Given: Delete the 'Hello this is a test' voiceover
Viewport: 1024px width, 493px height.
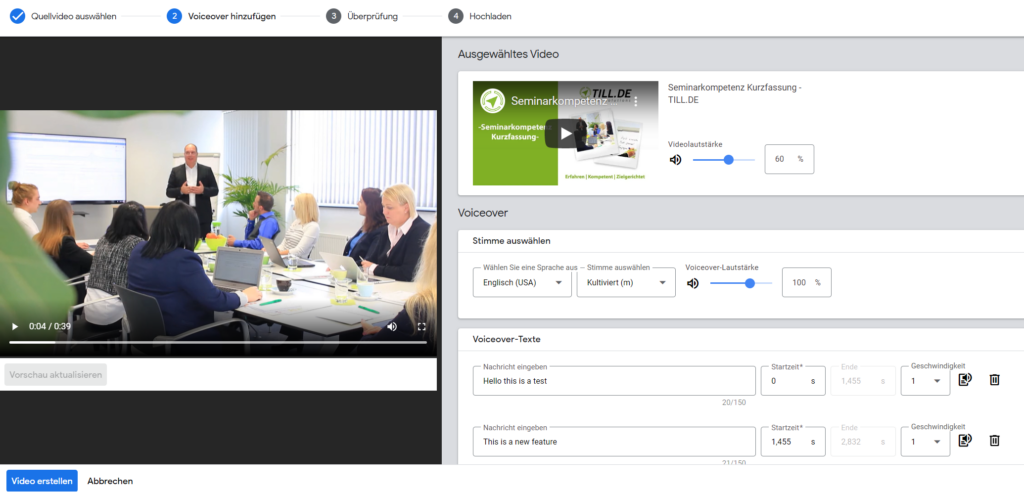Looking at the screenshot, I should (x=994, y=380).
